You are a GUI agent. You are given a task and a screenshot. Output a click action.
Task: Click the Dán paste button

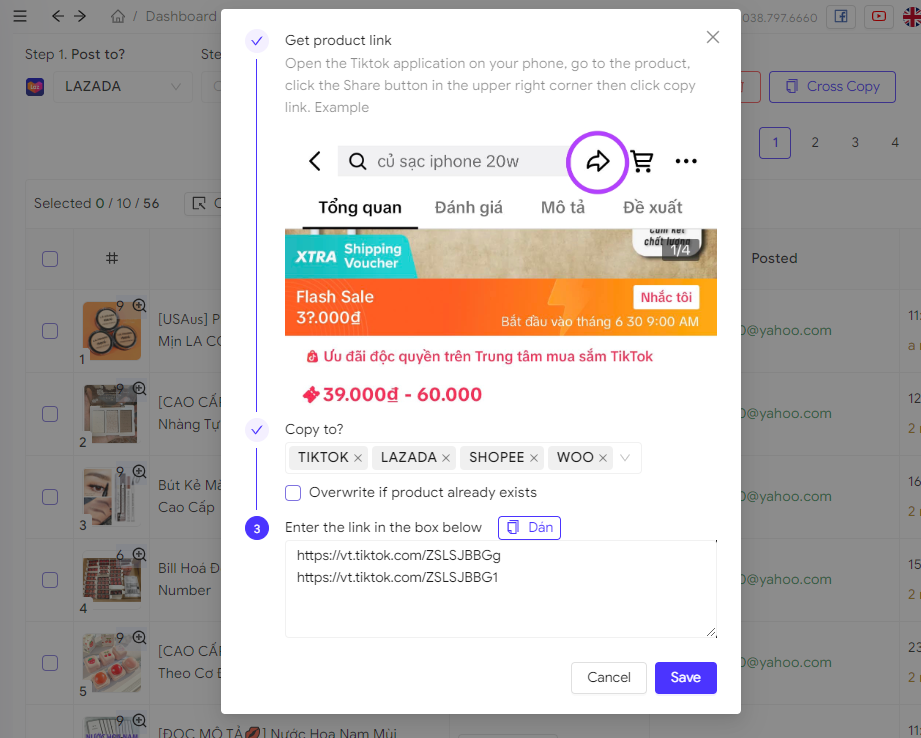tap(529, 528)
